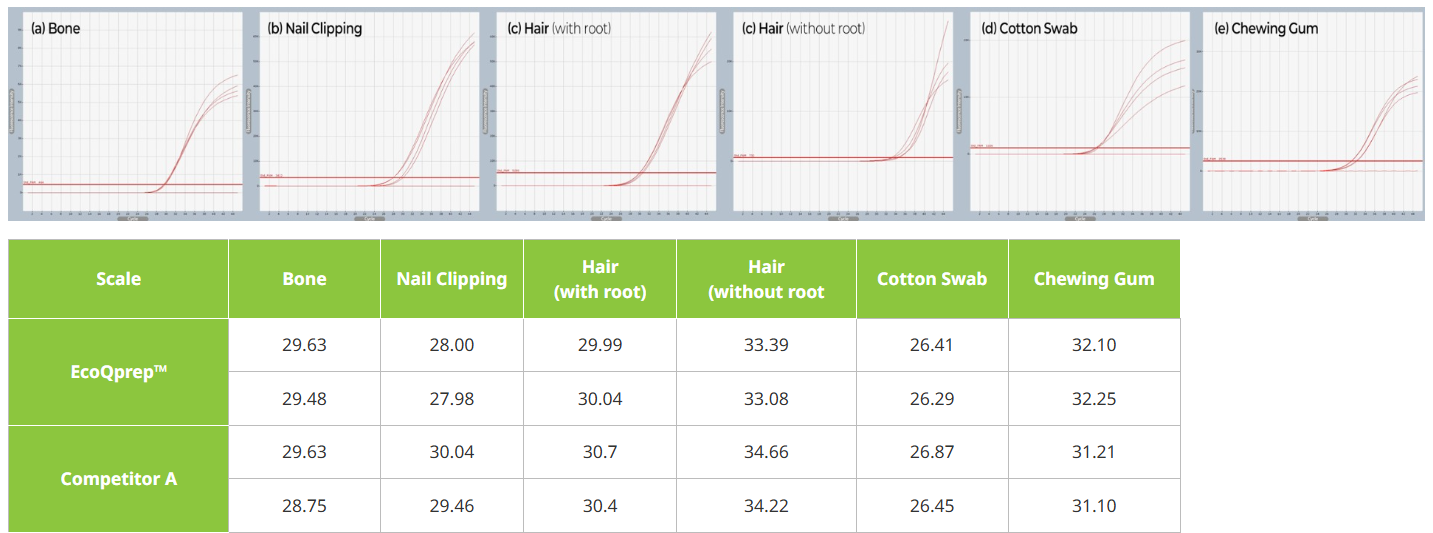Image resolution: width=1433 pixels, height=533 pixels.
Task: Select the EcoQprep row label
Action: point(118,372)
